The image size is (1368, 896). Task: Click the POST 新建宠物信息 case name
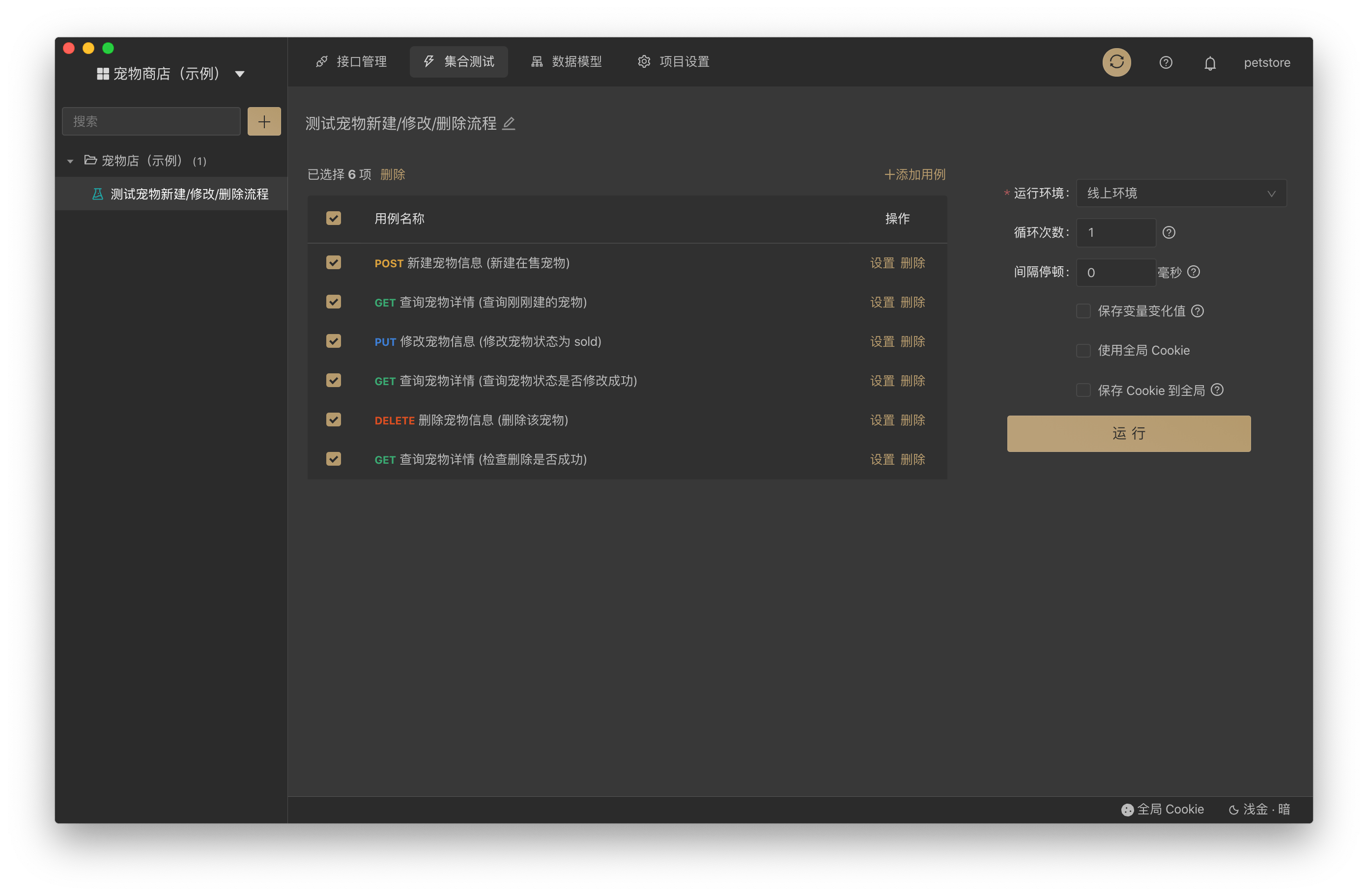click(472, 263)
